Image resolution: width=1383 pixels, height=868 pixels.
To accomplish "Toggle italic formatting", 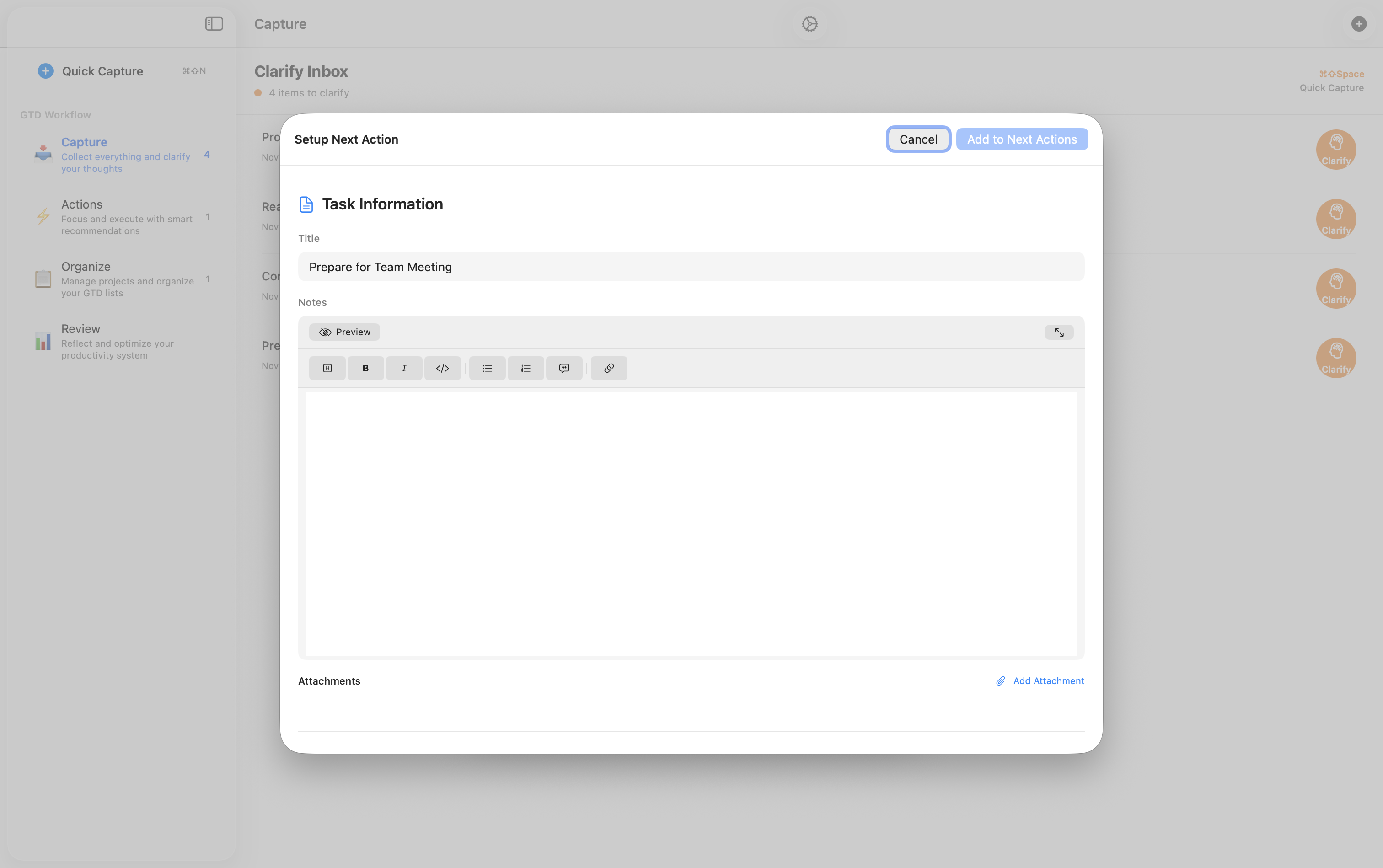I will (404, 368).
